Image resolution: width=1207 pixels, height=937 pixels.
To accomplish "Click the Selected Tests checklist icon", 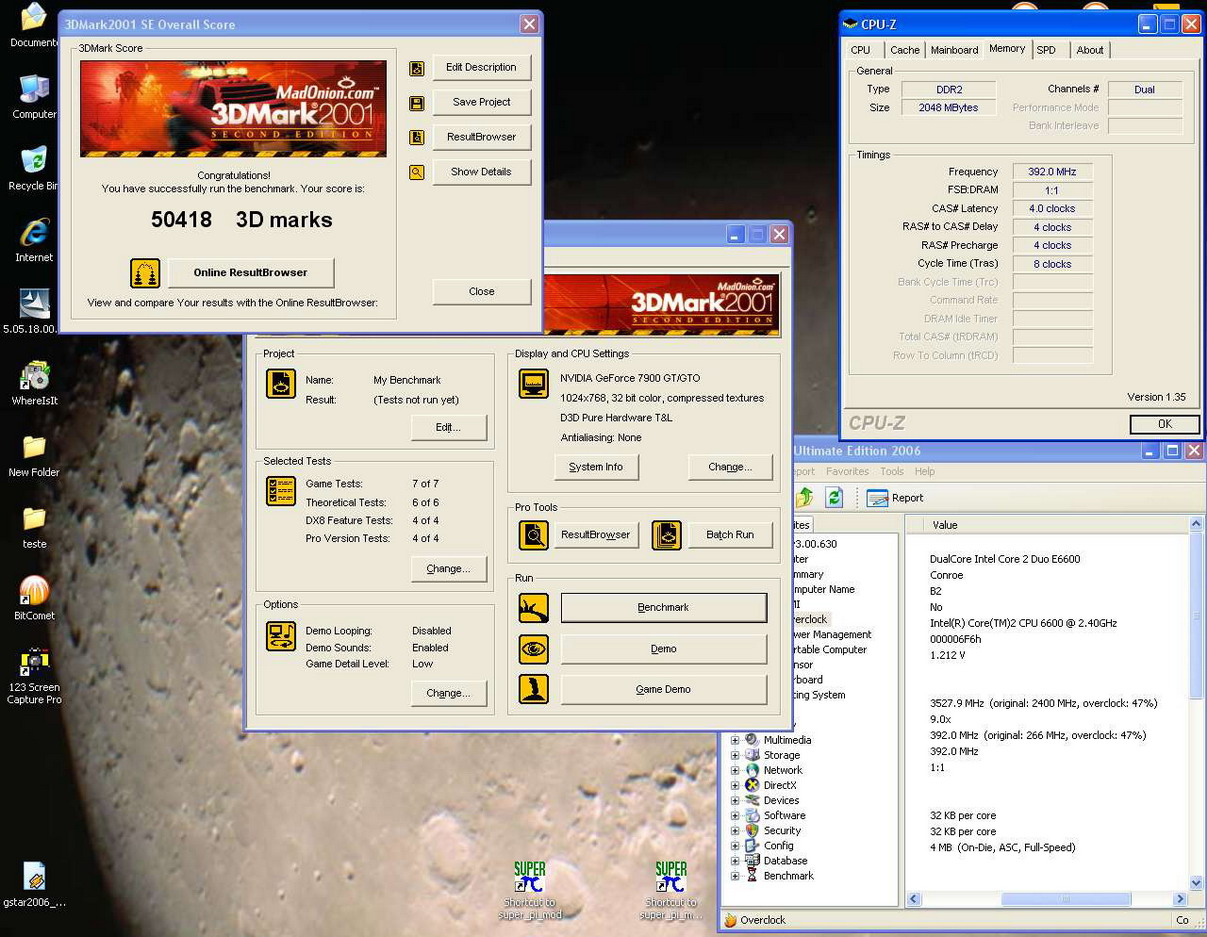I will [x=281, y=491].
